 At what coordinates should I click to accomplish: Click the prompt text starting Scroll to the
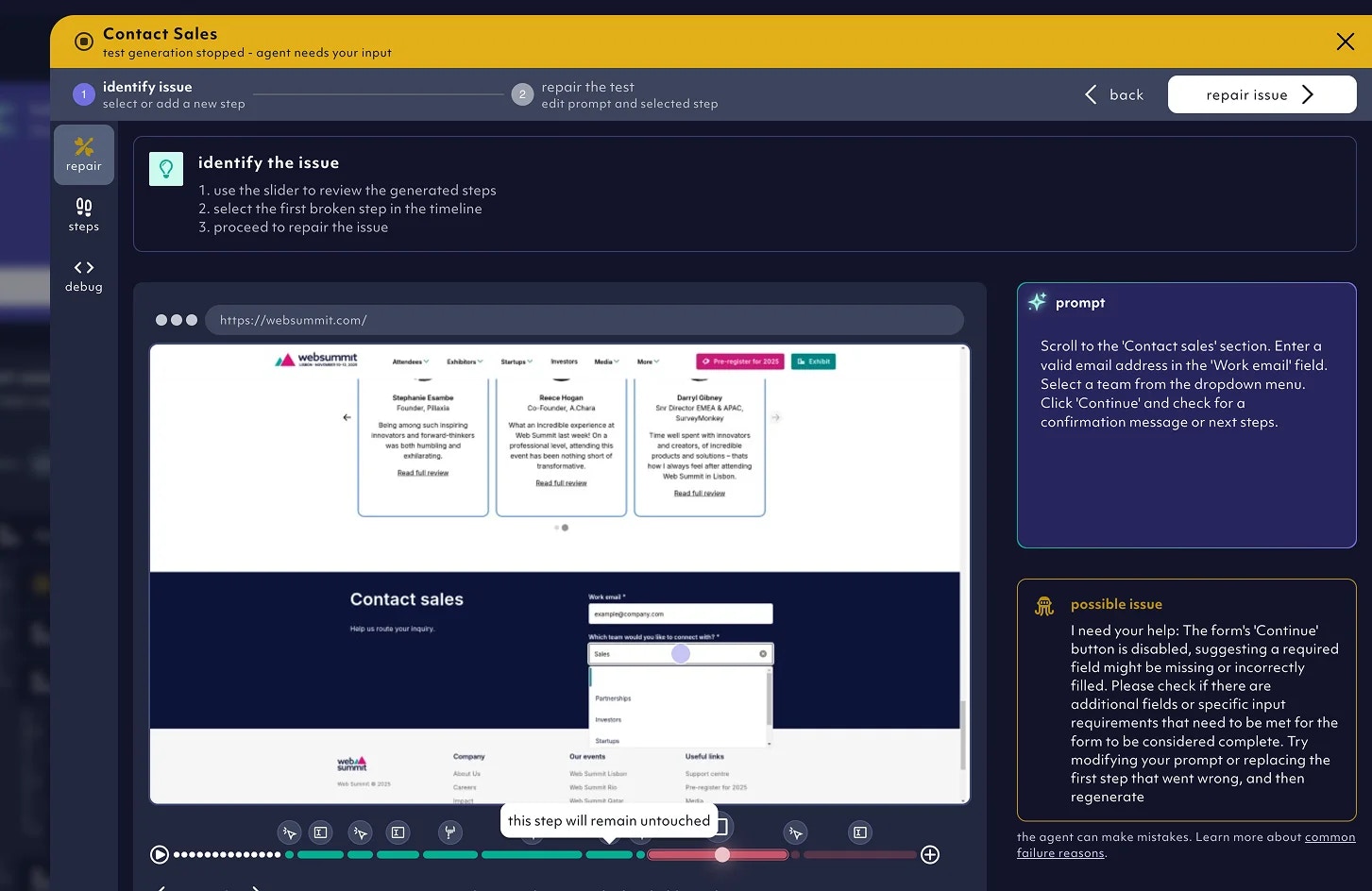1184,384
